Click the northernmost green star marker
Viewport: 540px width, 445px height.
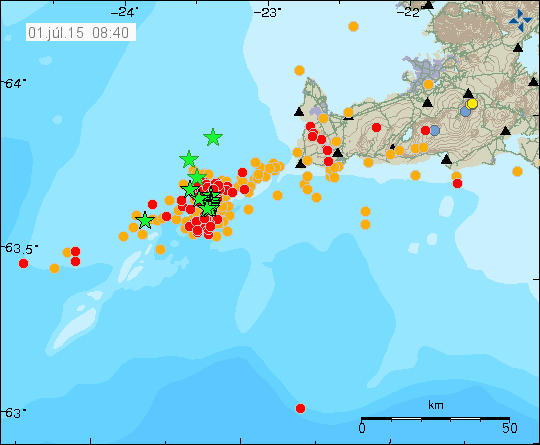click(213, 137)
